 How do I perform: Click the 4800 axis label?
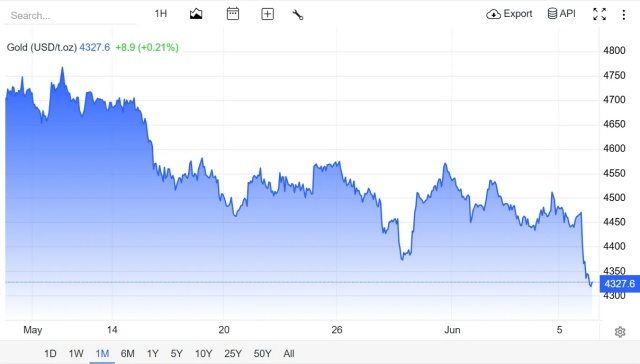click(614, 51)
